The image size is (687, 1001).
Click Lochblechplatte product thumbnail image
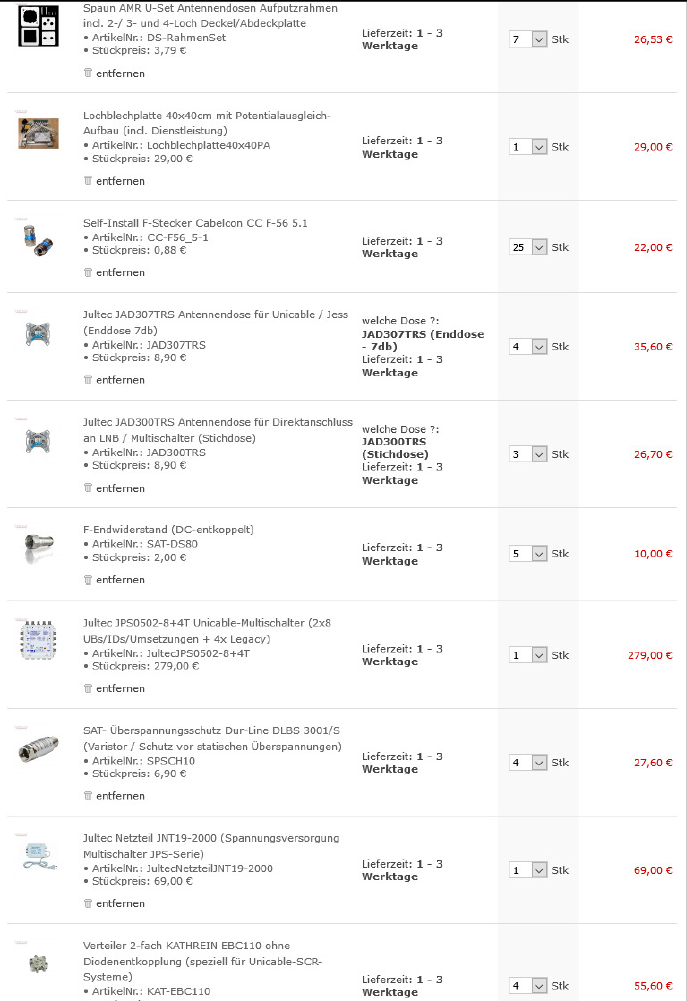39,133
